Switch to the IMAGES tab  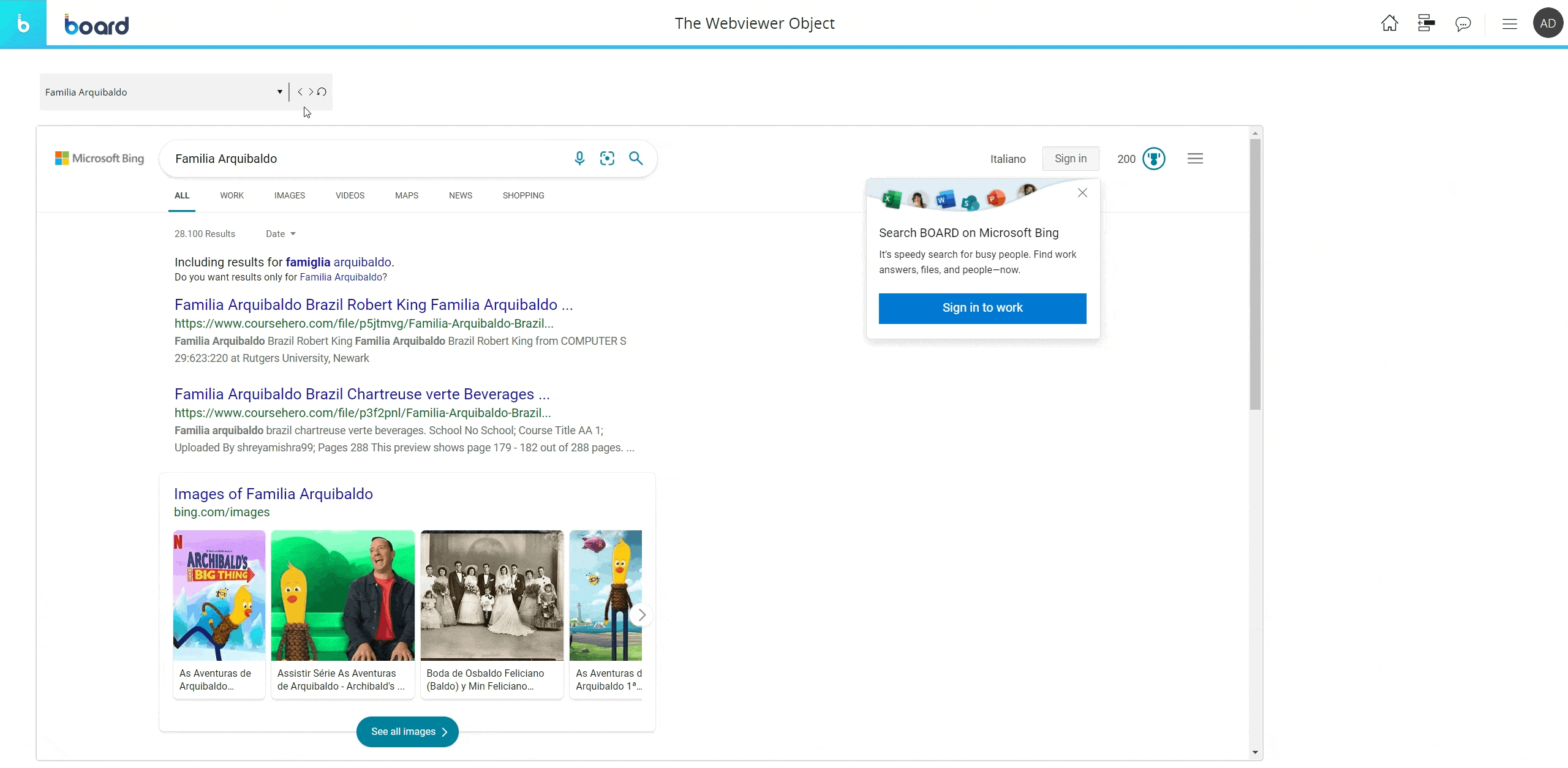[289, 195]
